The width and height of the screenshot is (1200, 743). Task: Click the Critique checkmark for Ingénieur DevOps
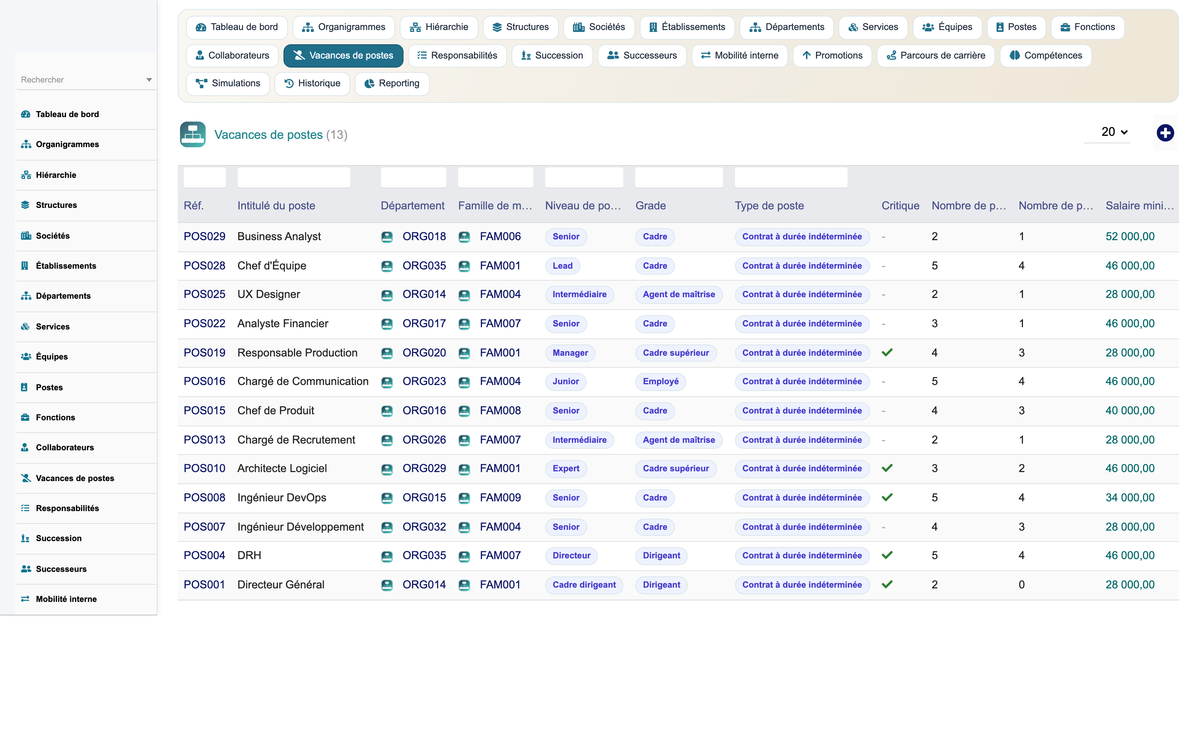[x=887, y=497]
